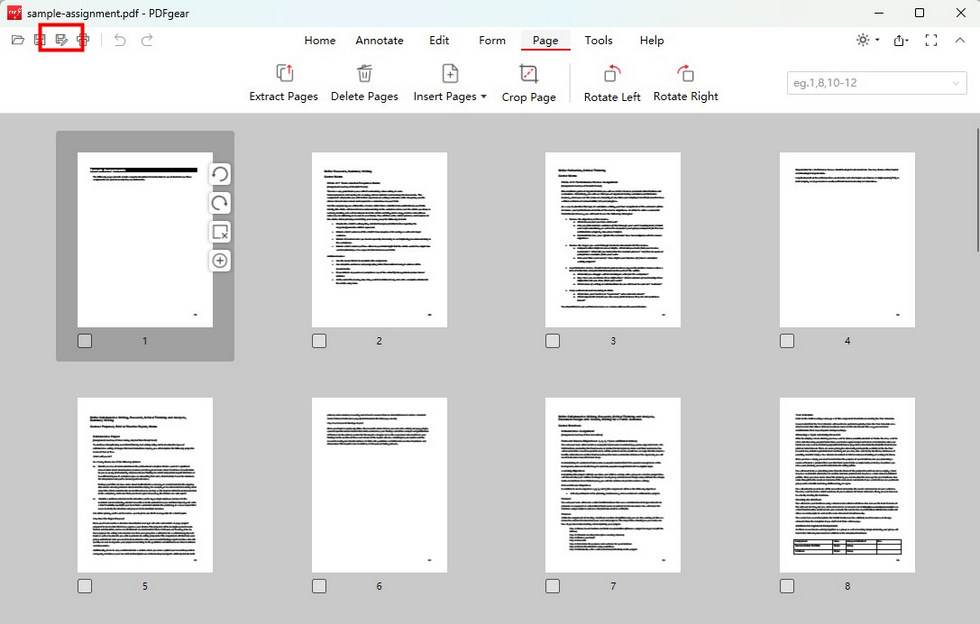The height and width of the screenshot is (624, 980).
Task: Select the thumbnail of page 3
Action: point(612,240)
